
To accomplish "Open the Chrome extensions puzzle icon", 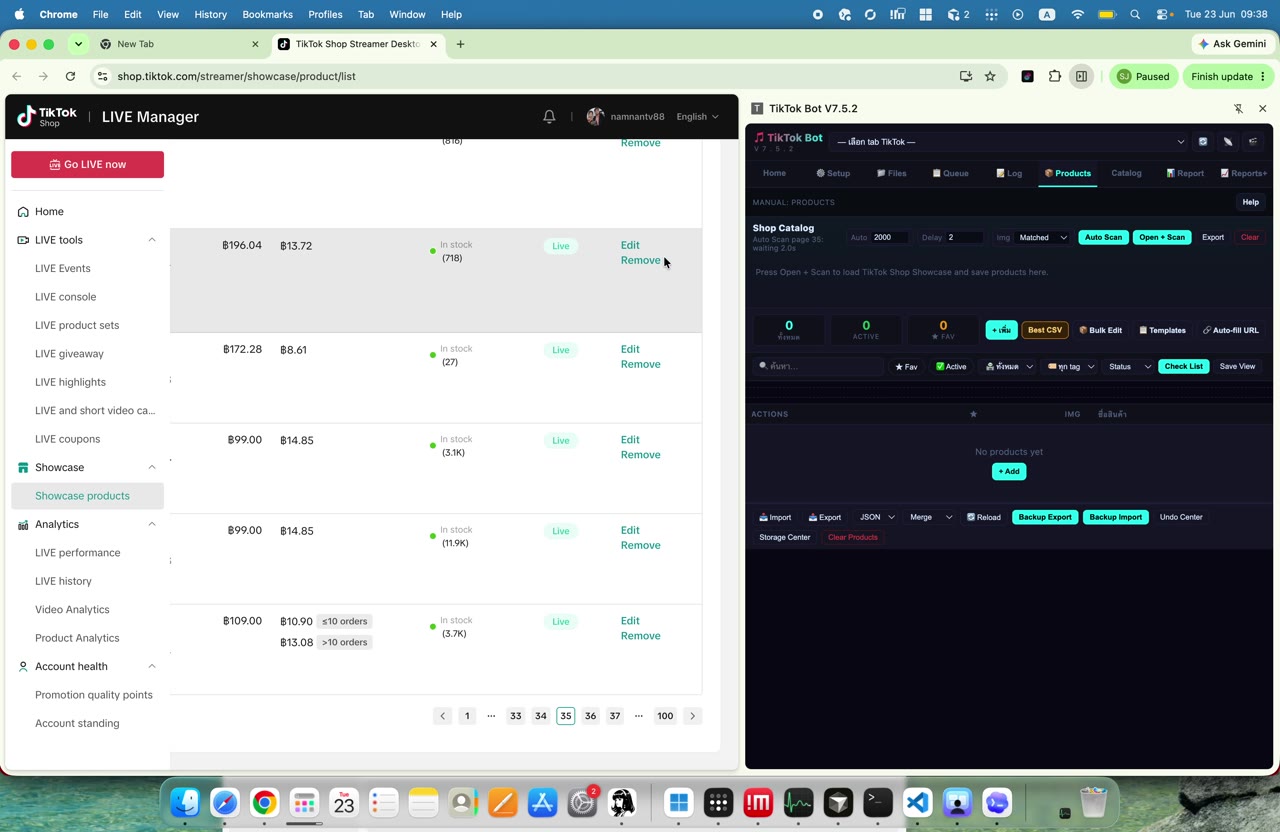I will click(1054, 76).
